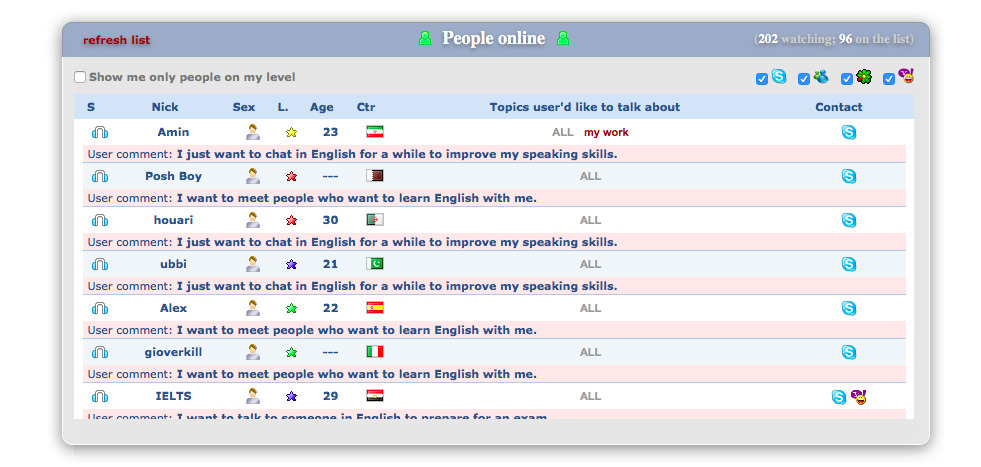Click the Spain flag in Alex's row
Viewport: 981px width, 467px height.
pos(375,308)
